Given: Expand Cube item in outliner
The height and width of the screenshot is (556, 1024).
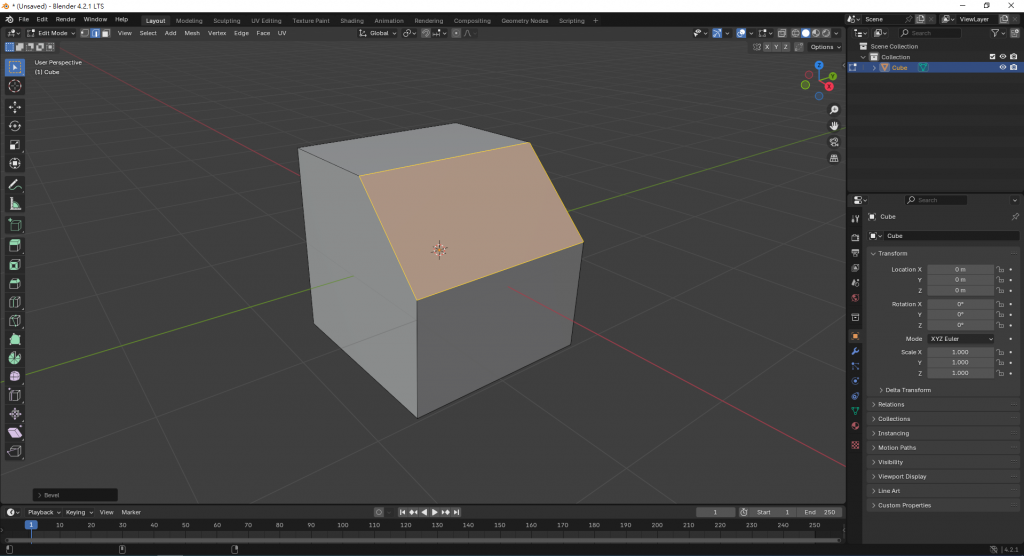Looking at the screenshot, I should point(874,68).
